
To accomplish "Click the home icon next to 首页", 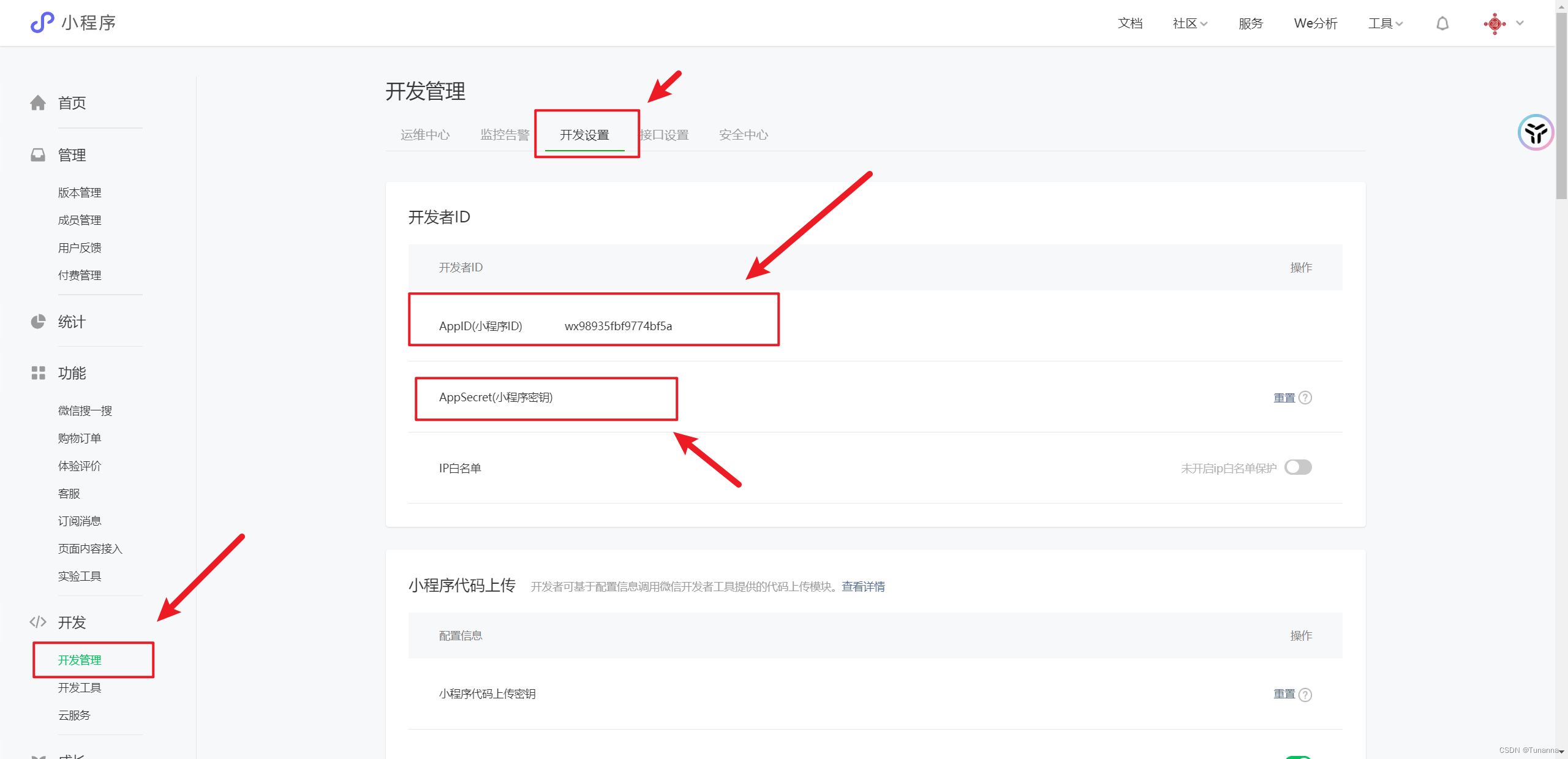I will pyautogui.click(x=38, y=102).
